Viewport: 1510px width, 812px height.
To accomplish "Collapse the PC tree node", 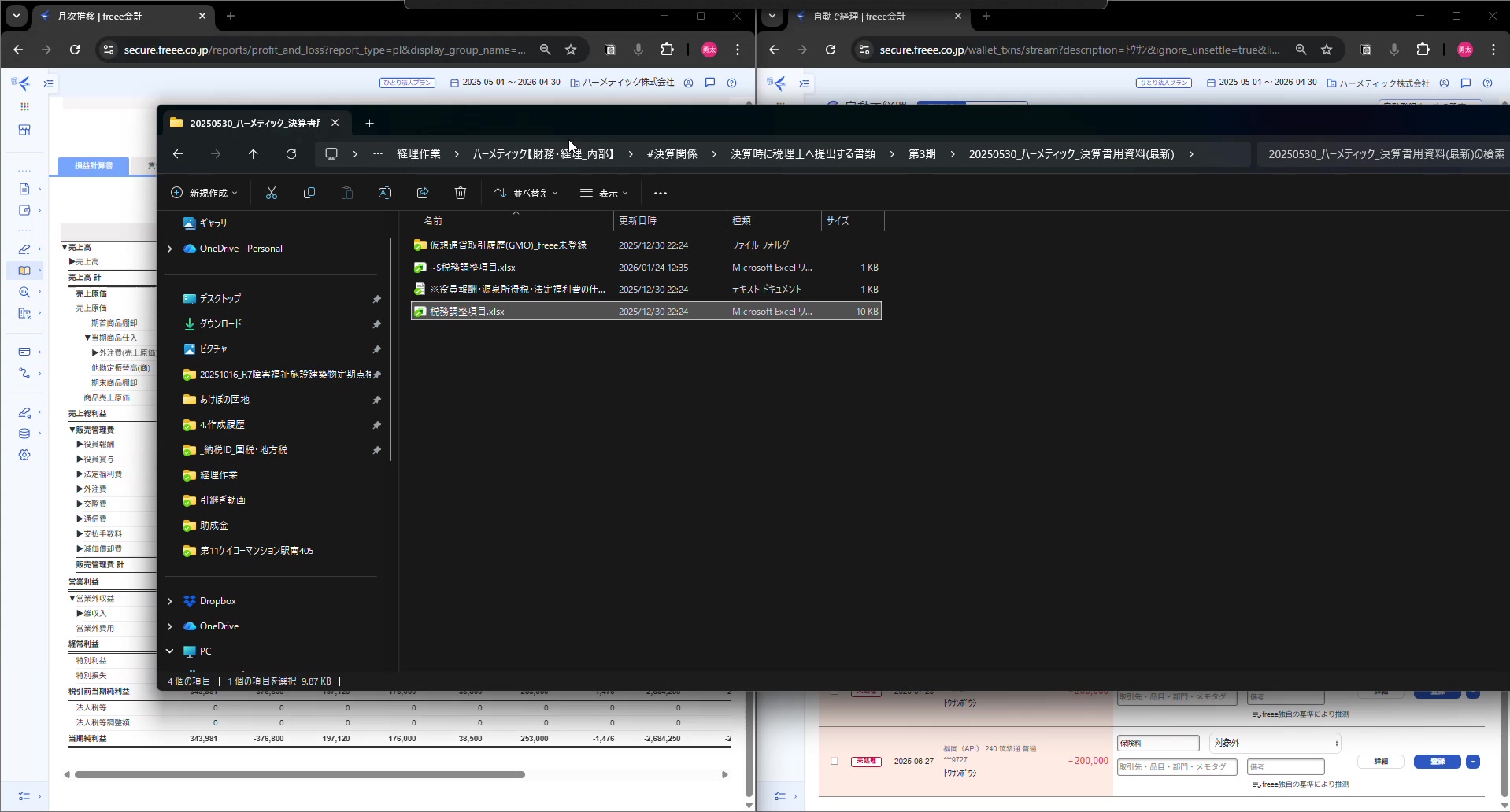I will point(170,651).
